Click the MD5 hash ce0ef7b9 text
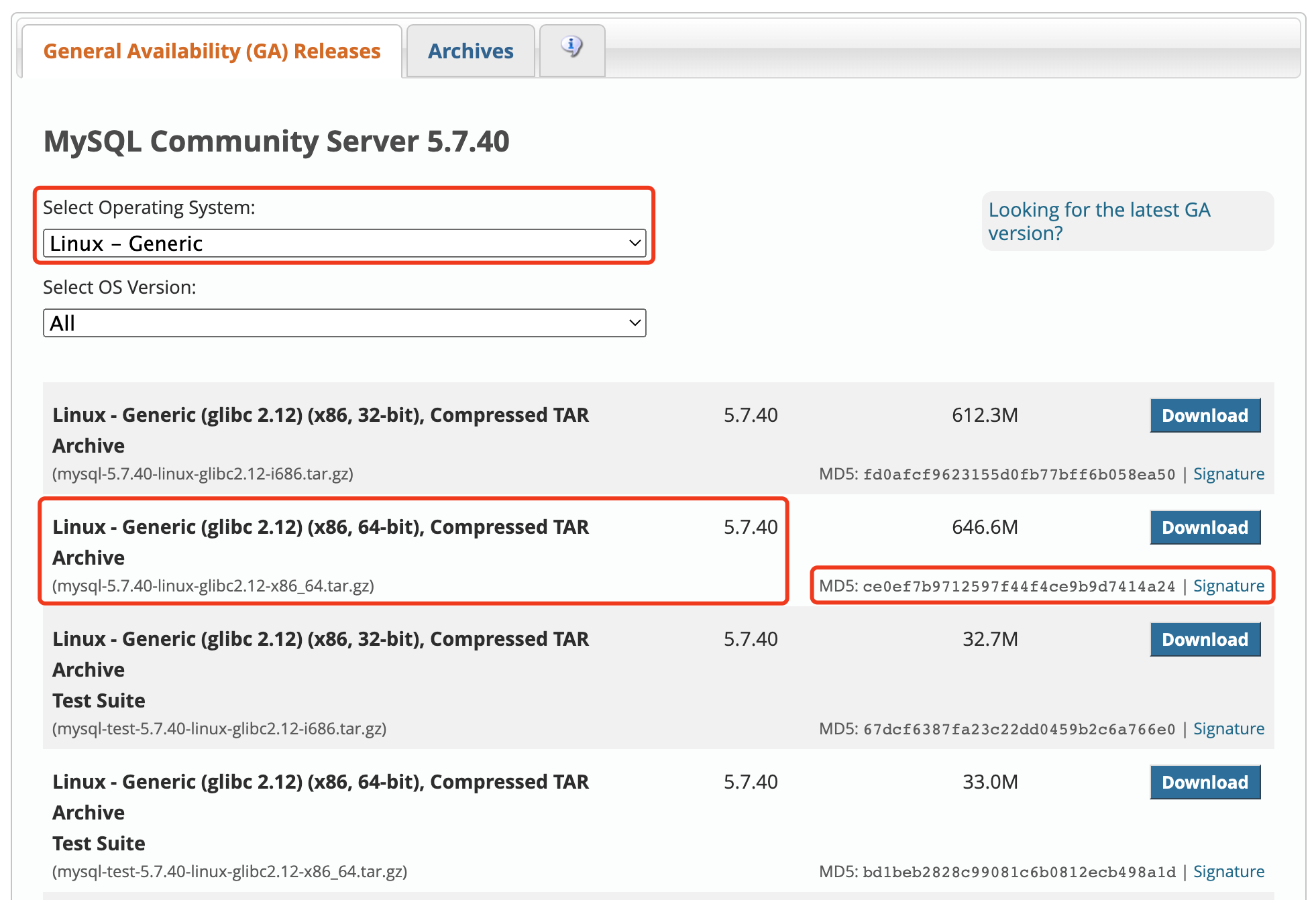 pos(1018,587)
